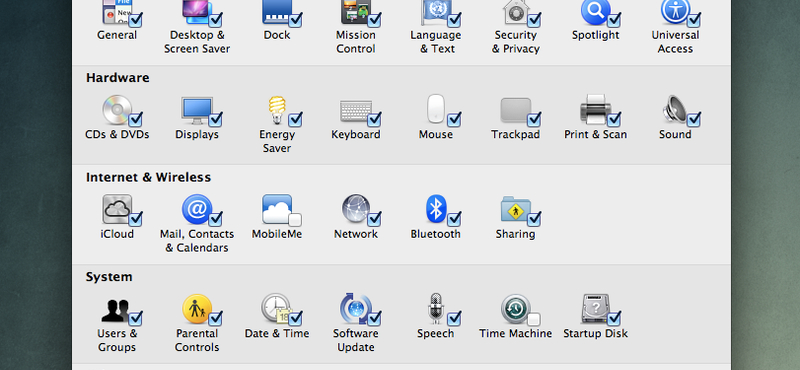Image resolution: width=800 pixels, height=370 pixels.
Task: Open Network globe icon
Action: click(x=356, y=209)
